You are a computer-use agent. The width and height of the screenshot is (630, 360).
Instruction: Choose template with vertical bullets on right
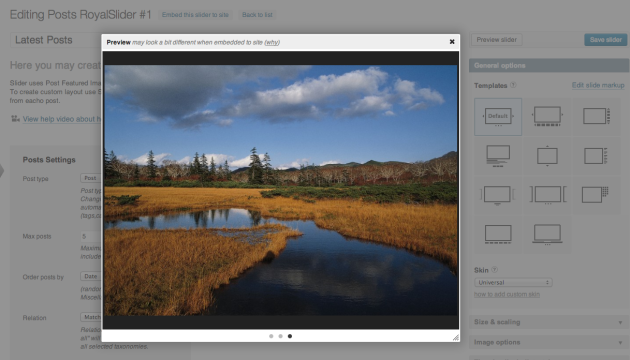tap(596, 156)
